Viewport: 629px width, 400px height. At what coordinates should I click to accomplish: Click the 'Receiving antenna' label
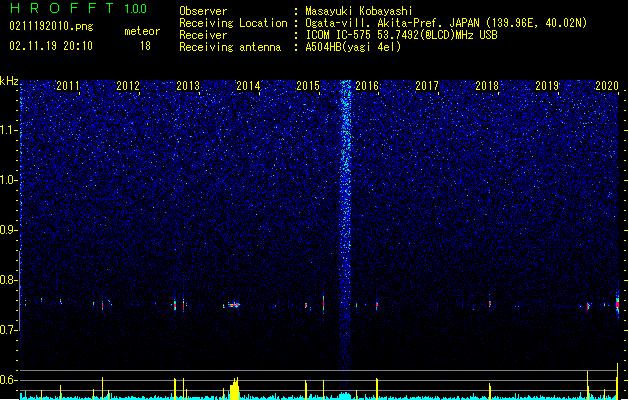click(x=230, y=47)
